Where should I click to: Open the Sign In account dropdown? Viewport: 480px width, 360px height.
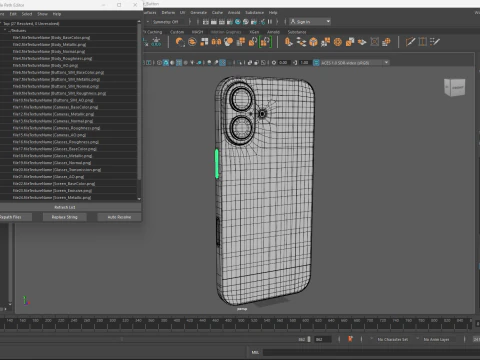coord(310,22)
